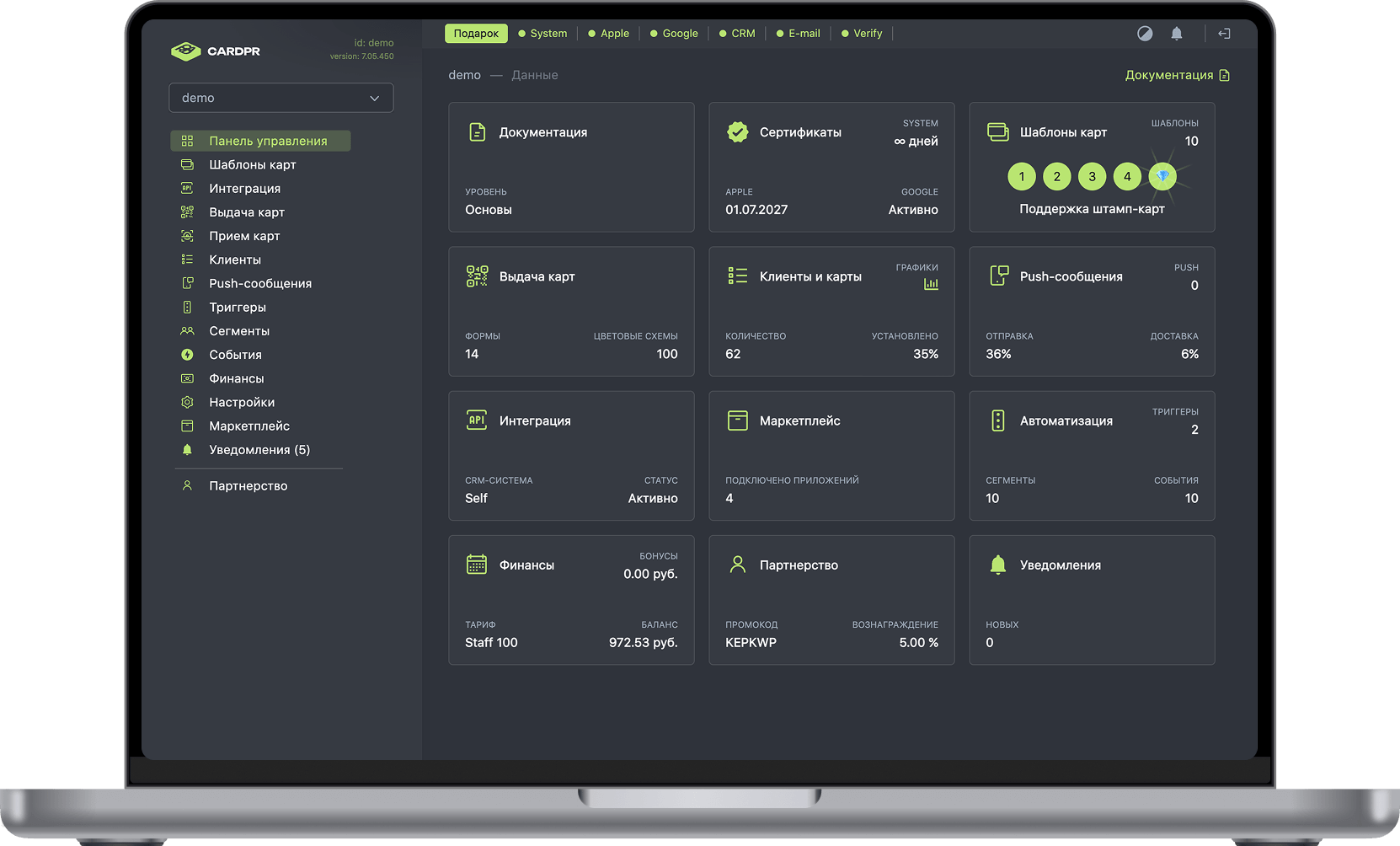
Task: Click Сегменты people sidebar icon
Action: pos(187,331)
